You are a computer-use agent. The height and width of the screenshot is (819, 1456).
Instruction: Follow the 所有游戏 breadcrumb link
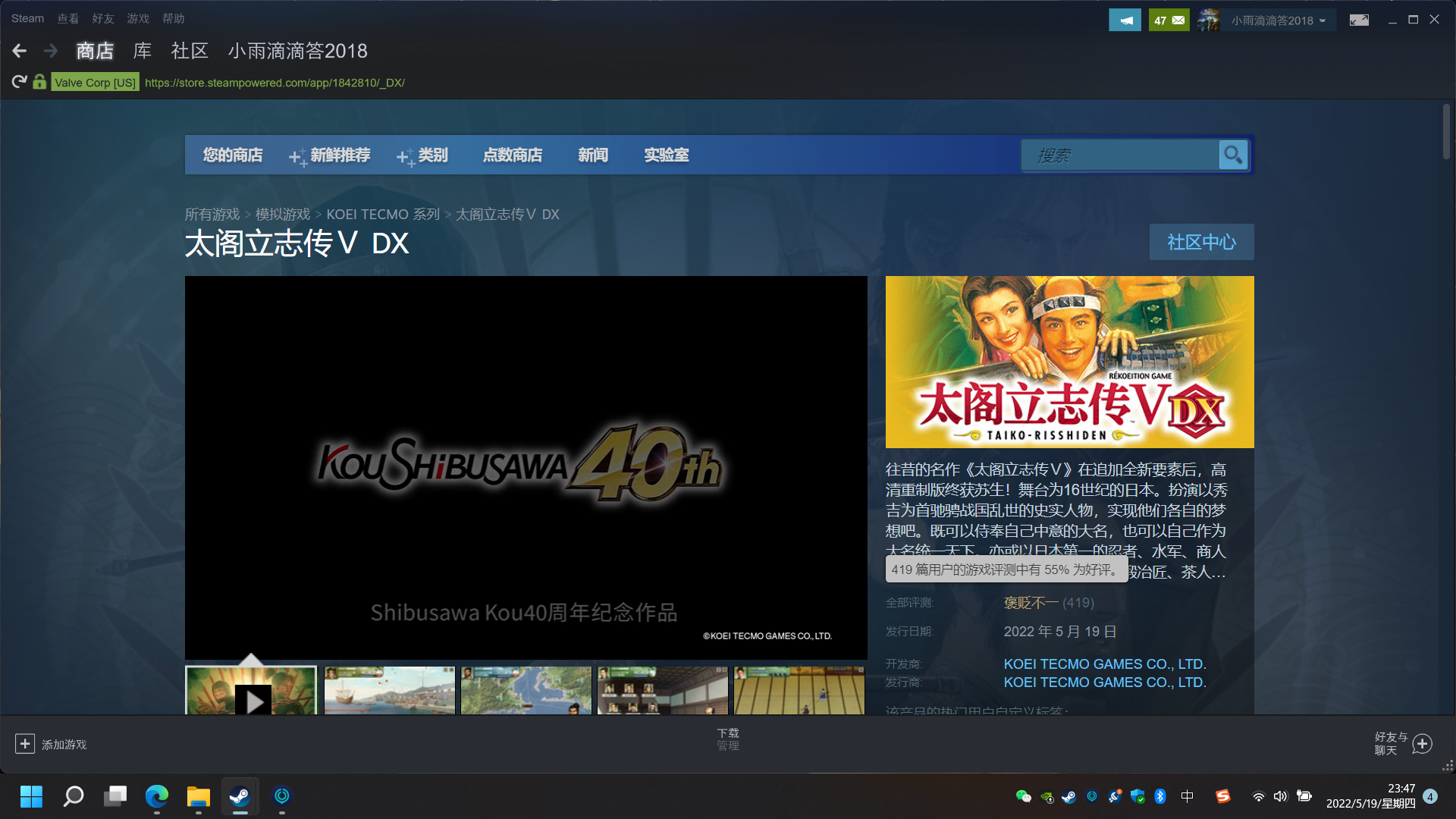(x=212, y=215)
